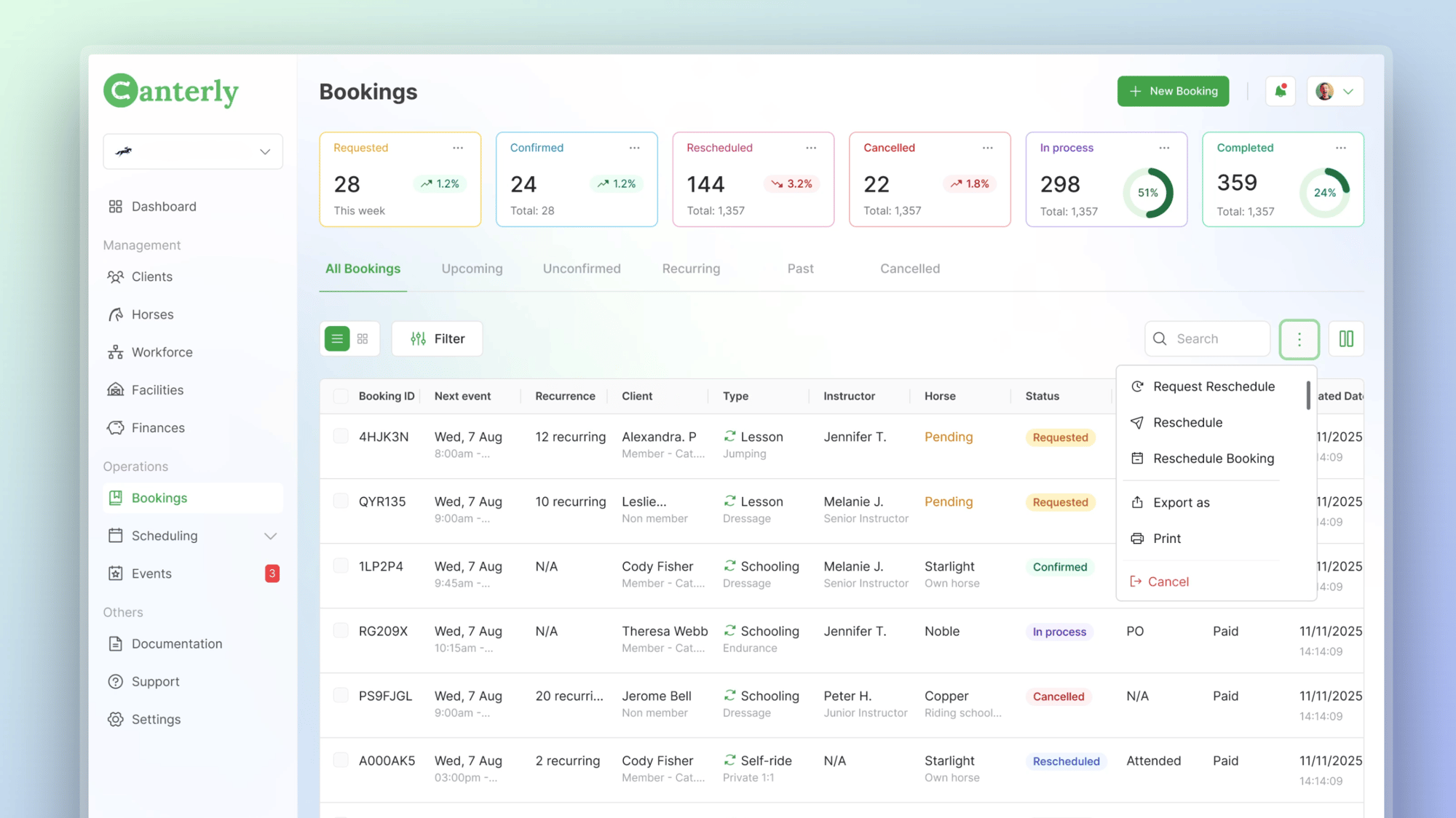Click the recurring icon beside Lesson in row 4HJK3N
Viewport: 1456px width, 818px height.
point(729,436)
